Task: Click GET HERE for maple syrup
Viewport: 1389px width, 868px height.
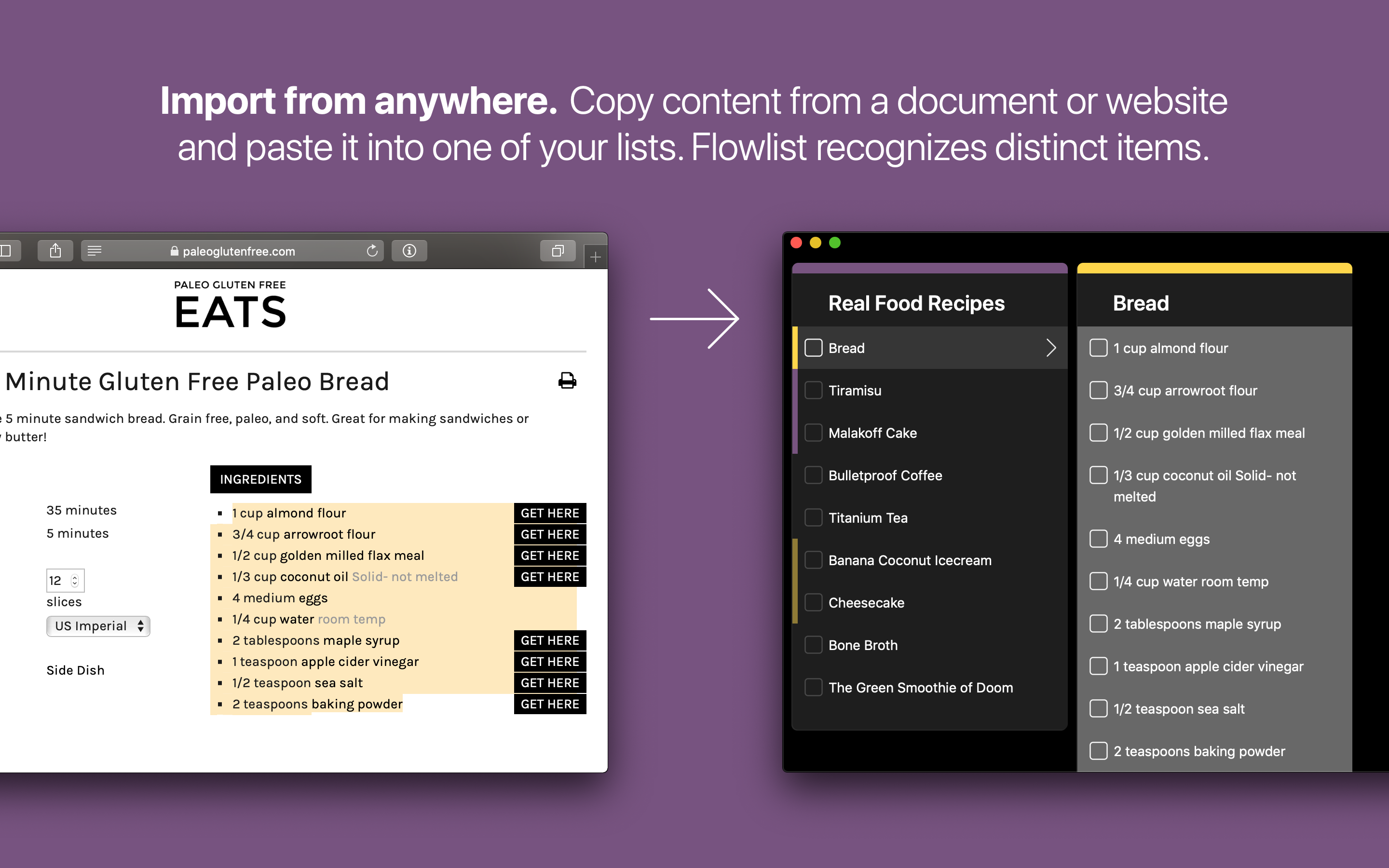Action: (550, 641)
